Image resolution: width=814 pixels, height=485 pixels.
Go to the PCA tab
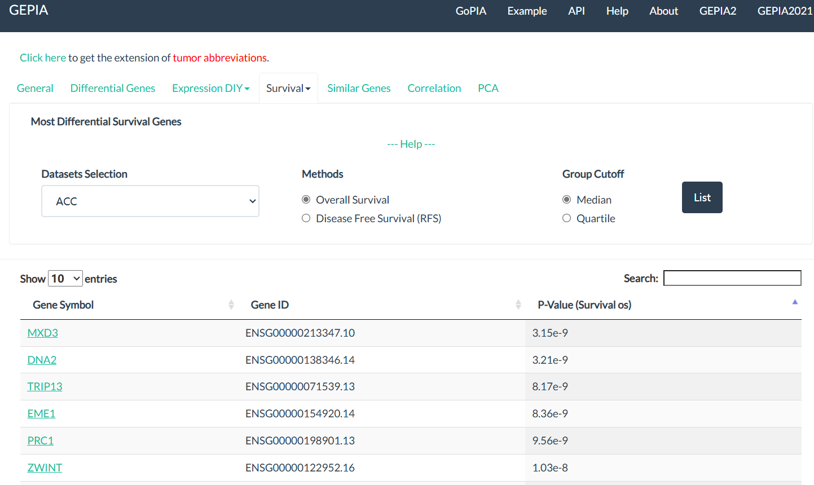(x=488, y=88)
